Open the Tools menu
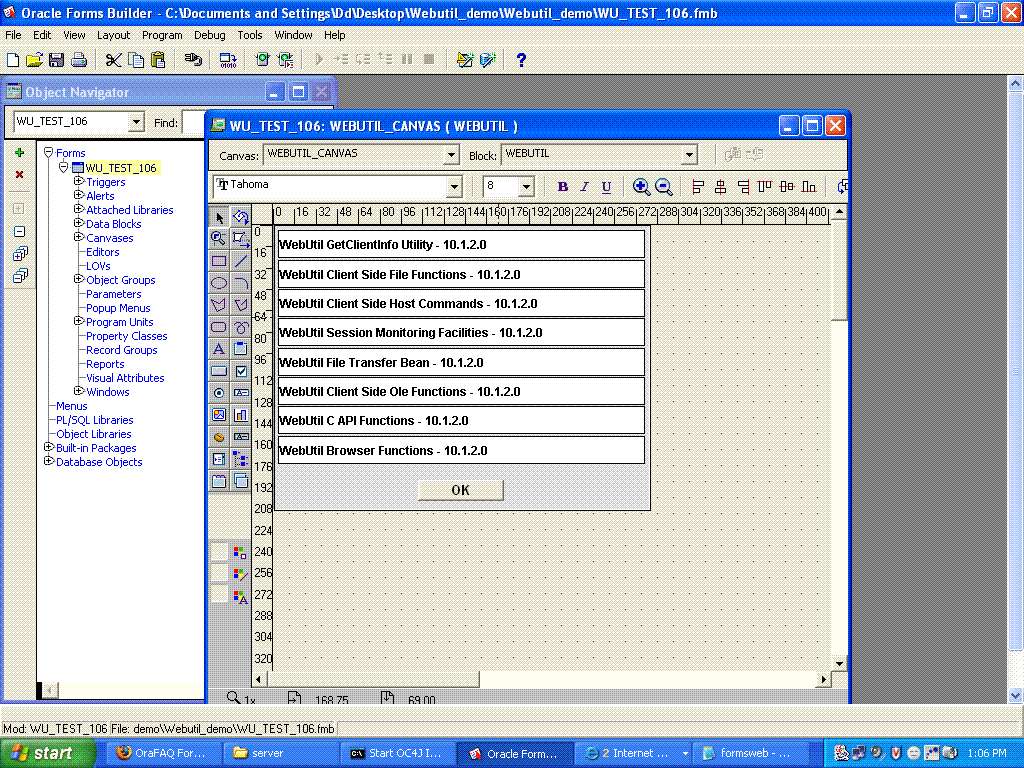The height and width of the screenshot is (768, 1024). coord(249,35)
